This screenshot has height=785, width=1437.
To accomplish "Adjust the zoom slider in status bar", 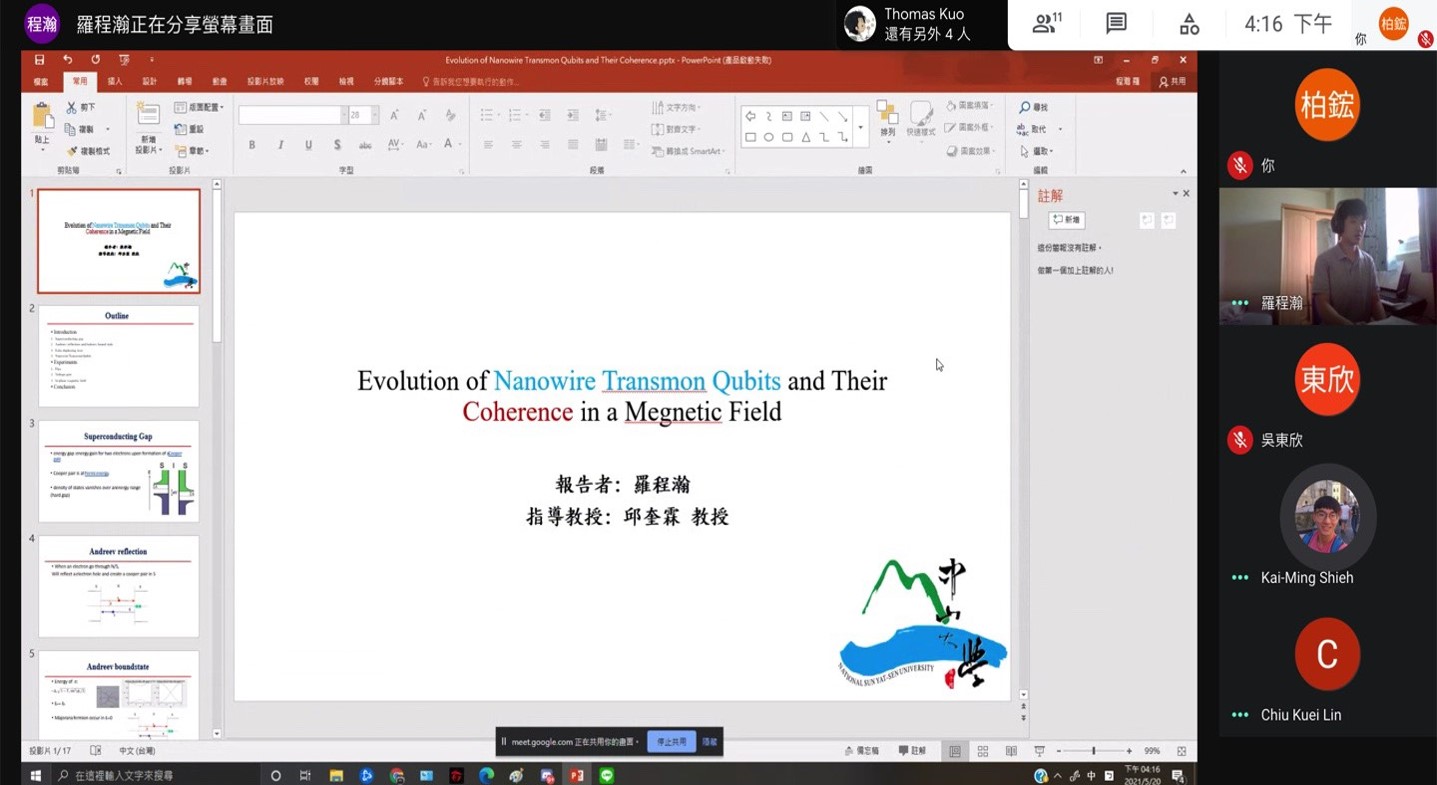I will [1093, 751].
